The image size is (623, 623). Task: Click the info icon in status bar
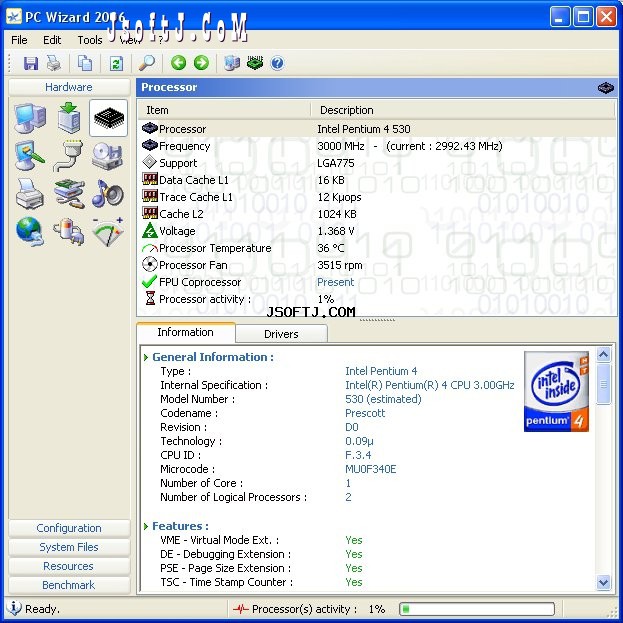14,608
